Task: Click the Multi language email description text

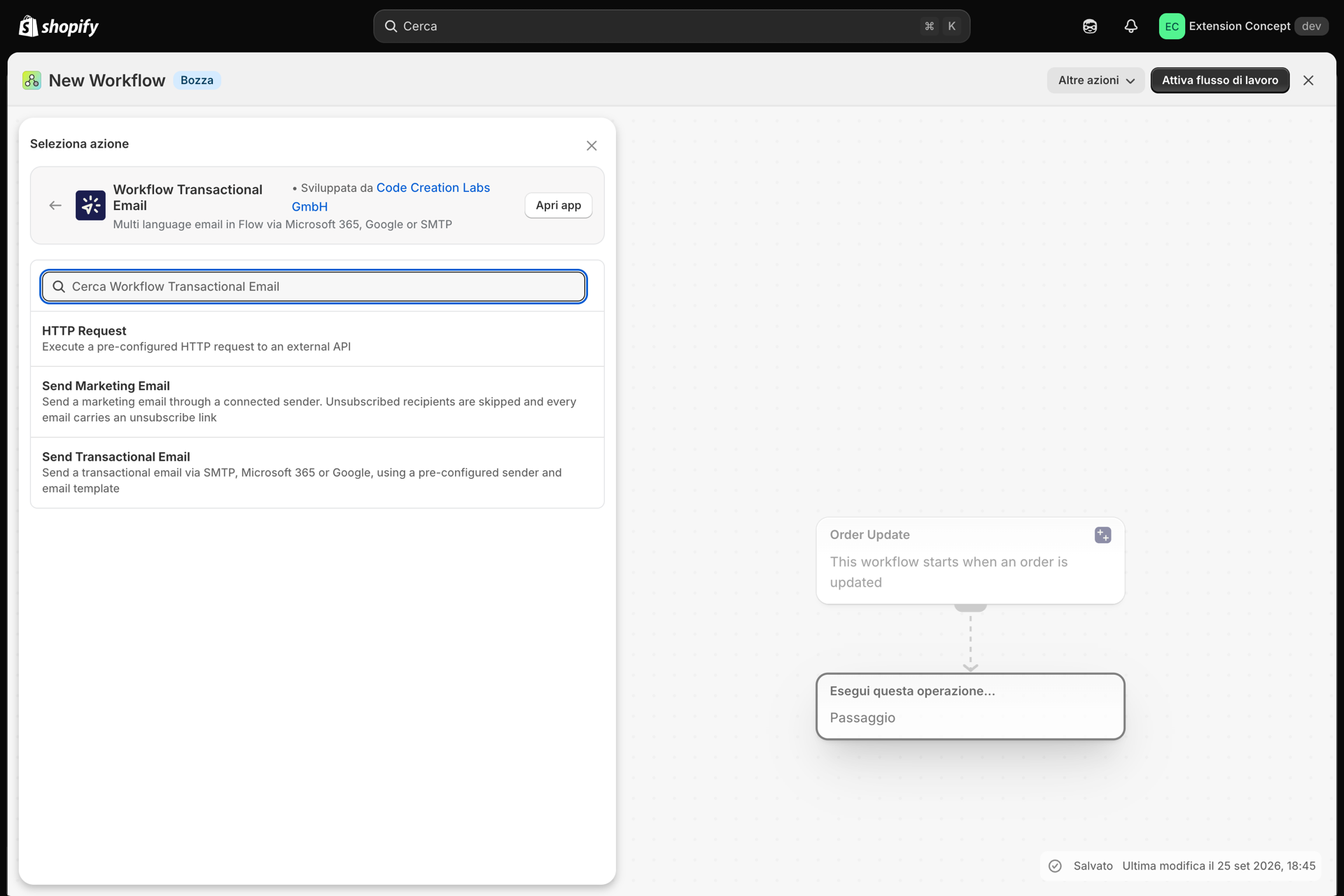Action: pyautogui.click(x=282, y=224)
